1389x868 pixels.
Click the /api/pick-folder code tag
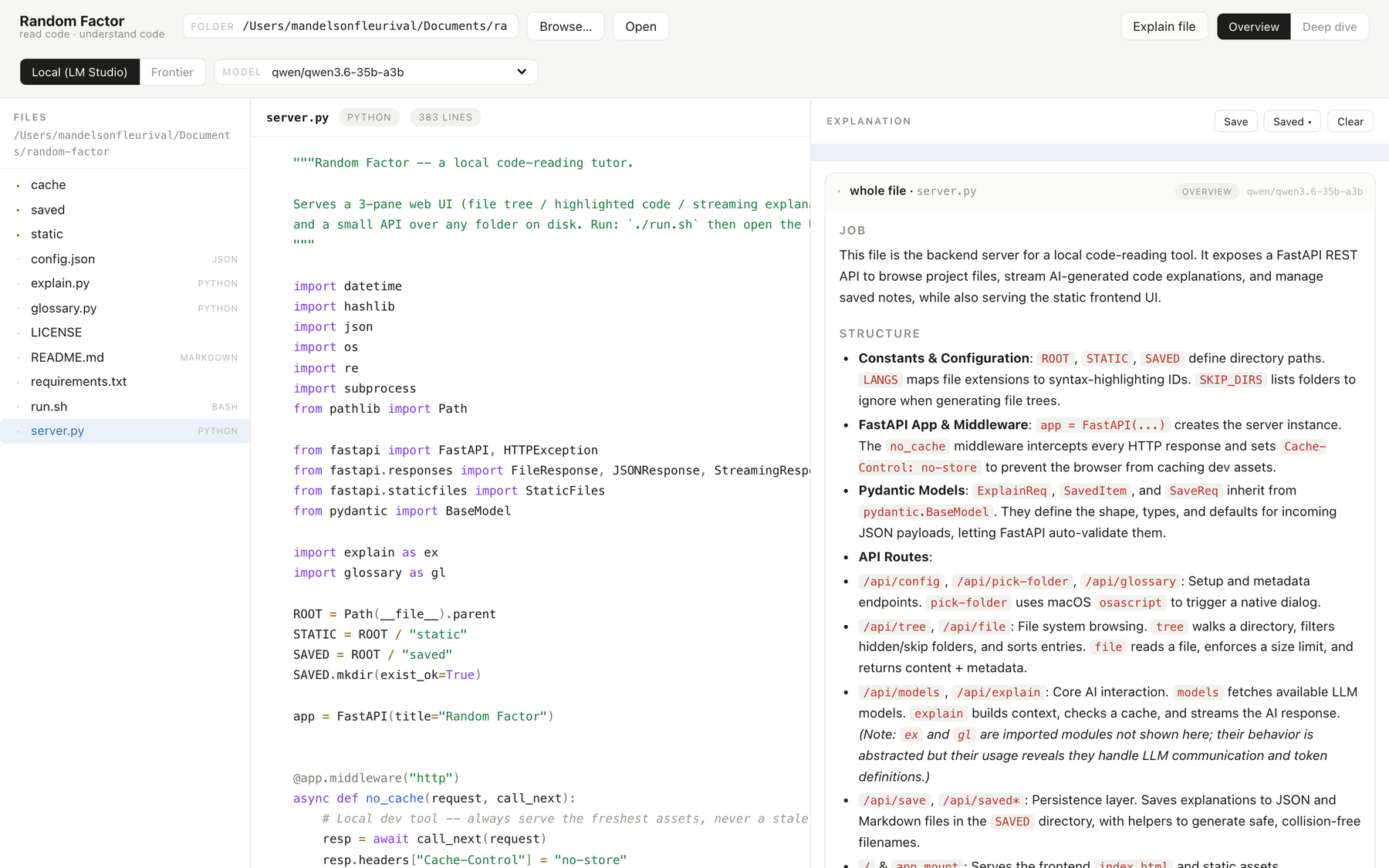pyautogui.click(x=1012, y=582)
